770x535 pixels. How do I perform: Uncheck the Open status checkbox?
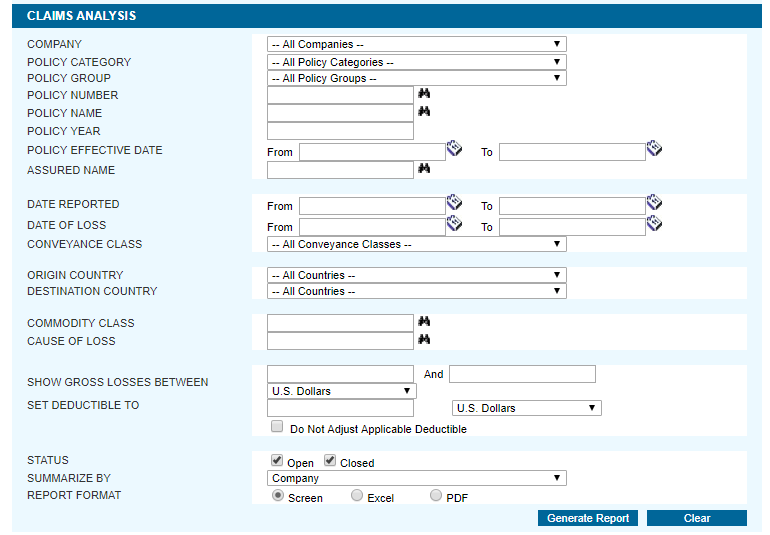(278, 461)
